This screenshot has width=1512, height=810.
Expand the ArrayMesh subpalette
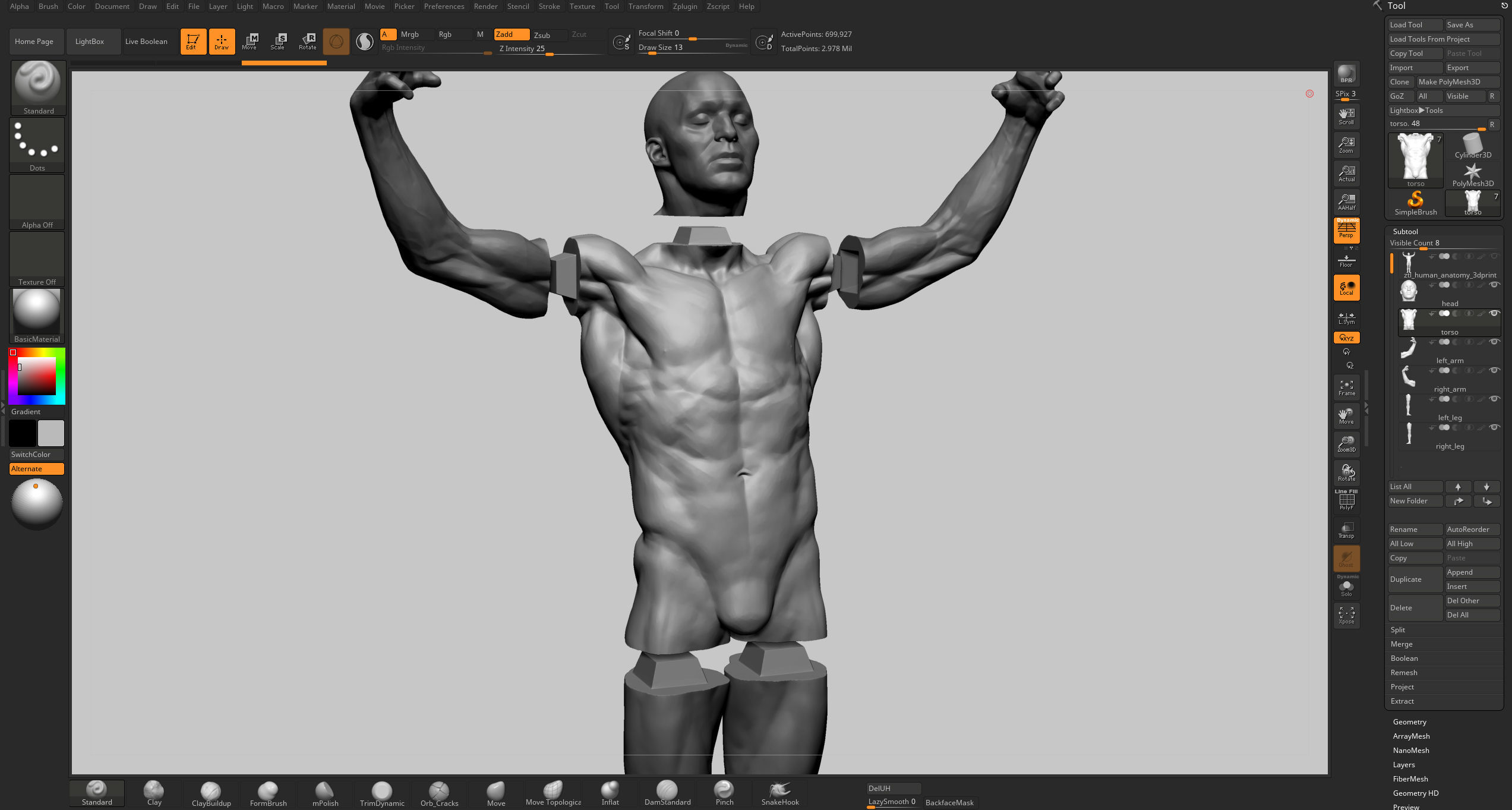tap(1411, 736)
